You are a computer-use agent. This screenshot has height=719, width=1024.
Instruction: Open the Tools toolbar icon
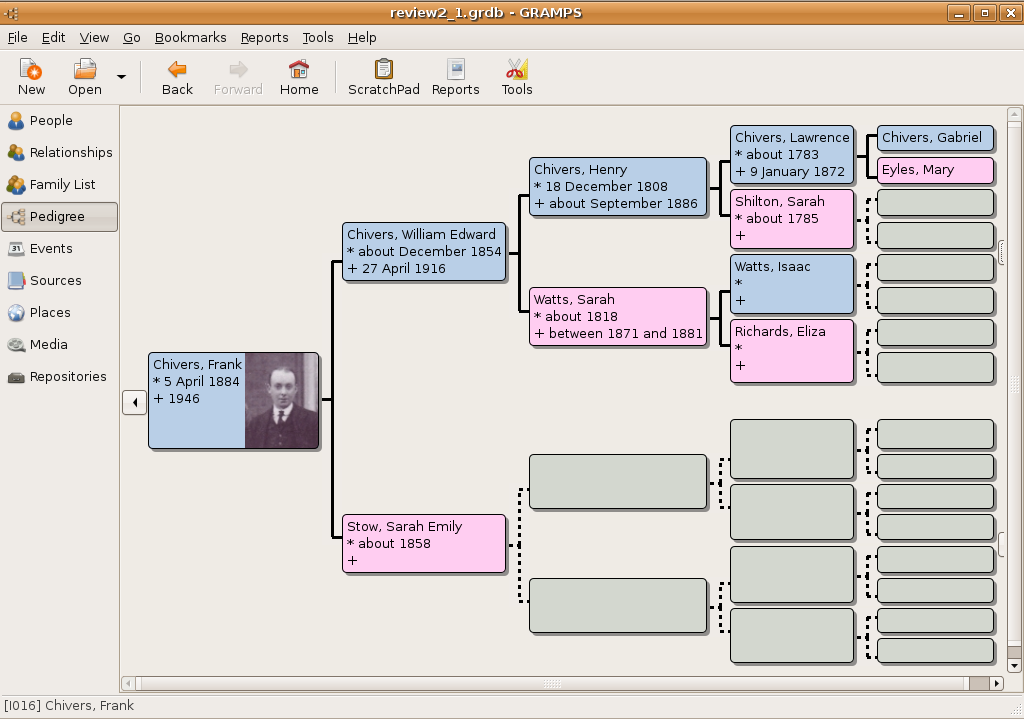[516, 70]
